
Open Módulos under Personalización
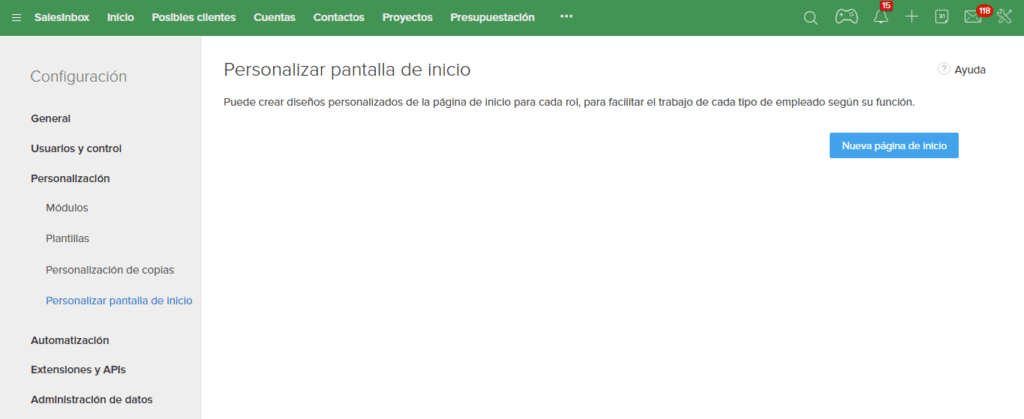tap(67, 208)
